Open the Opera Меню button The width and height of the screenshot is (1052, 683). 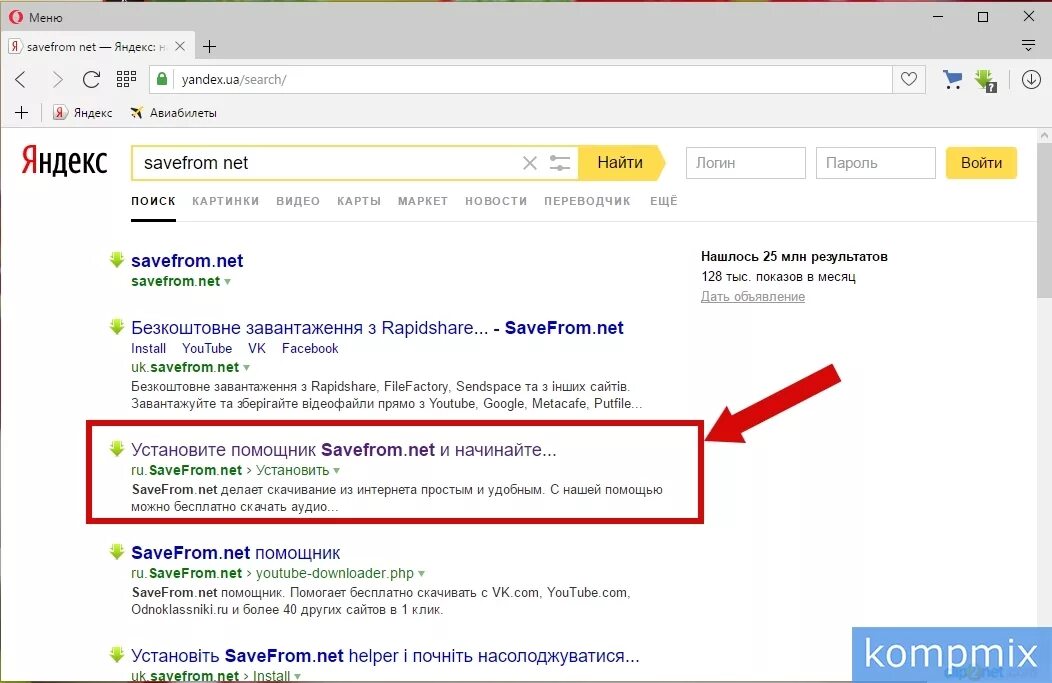point(36,17)
